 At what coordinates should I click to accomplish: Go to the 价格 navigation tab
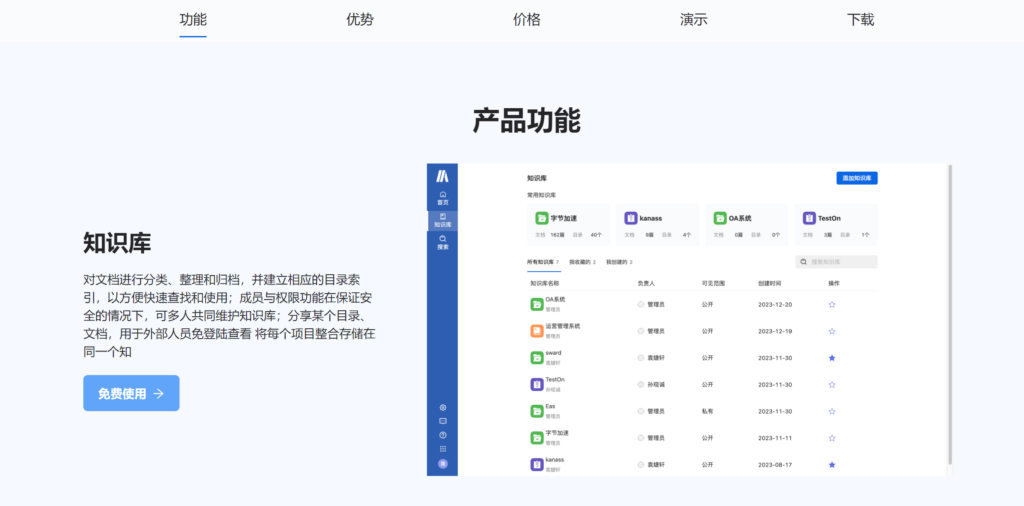click(527, 20)
